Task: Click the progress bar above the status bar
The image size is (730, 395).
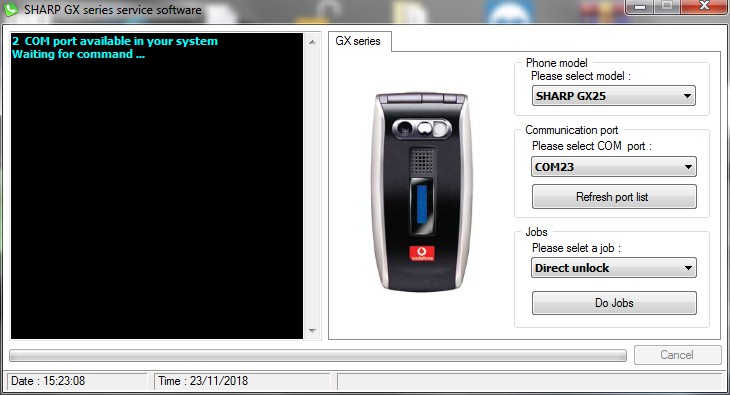Action: pyautogui.click(x=318, y=356)
